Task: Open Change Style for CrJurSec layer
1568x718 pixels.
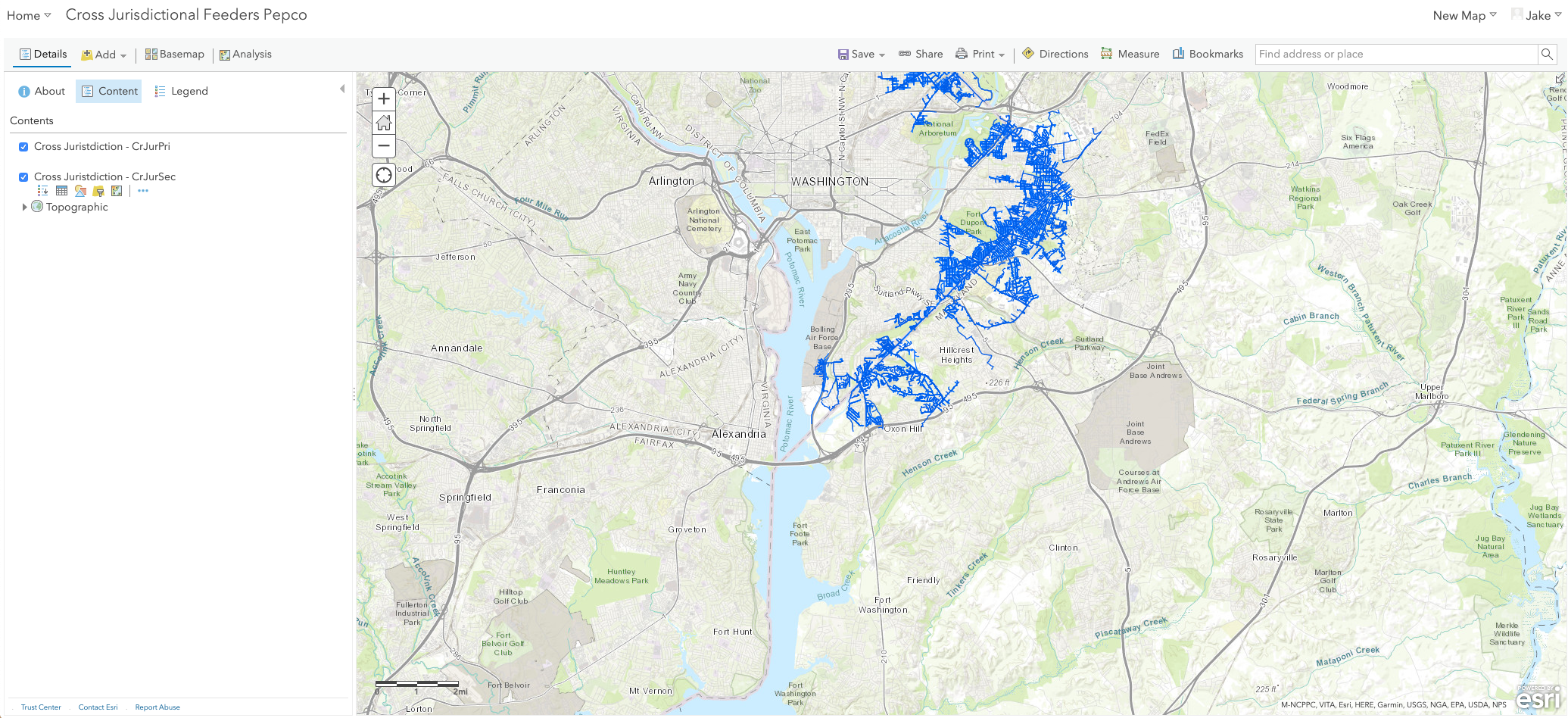Action: 80,191
